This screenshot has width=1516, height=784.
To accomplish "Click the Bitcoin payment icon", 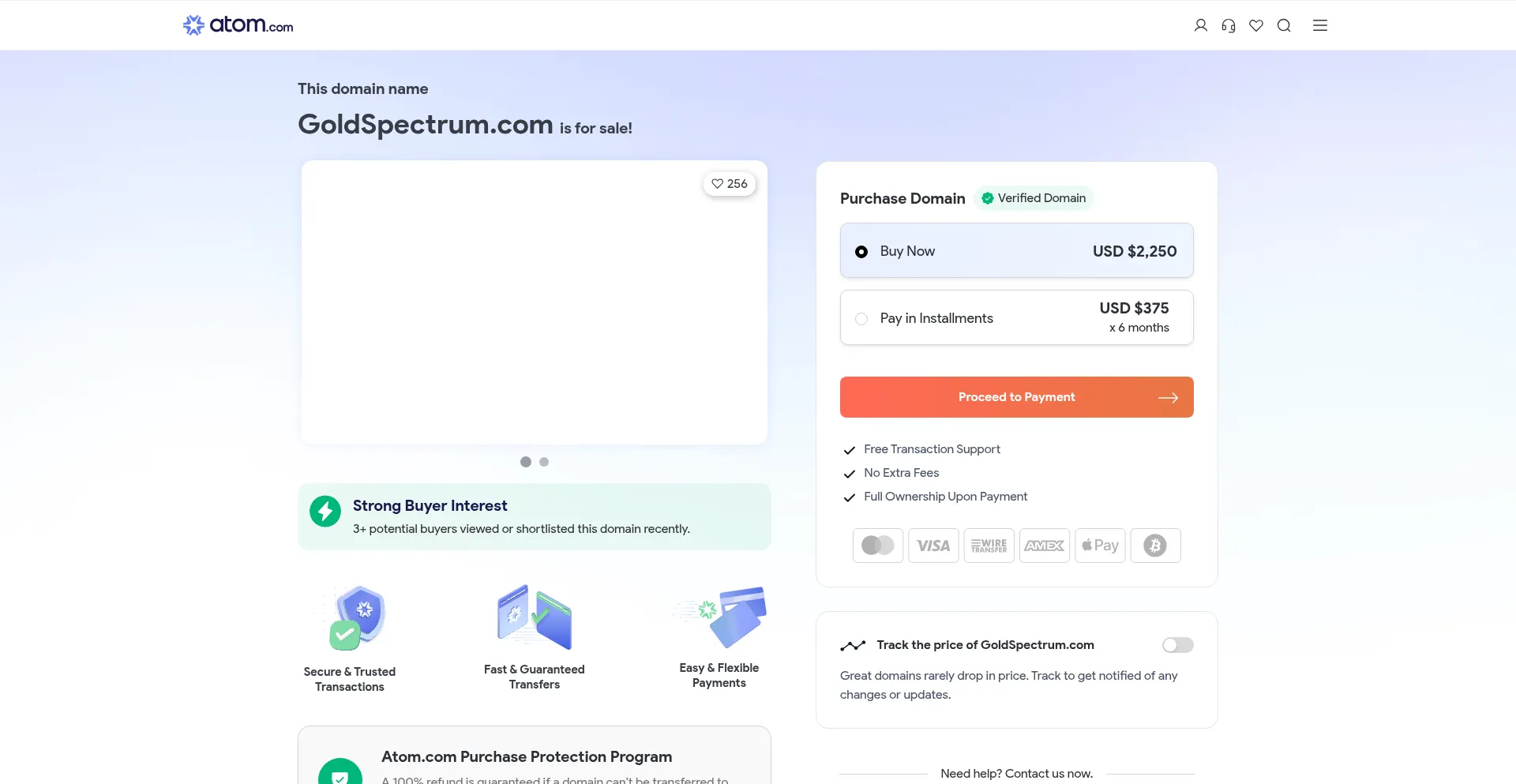I will pos(1155,546).
